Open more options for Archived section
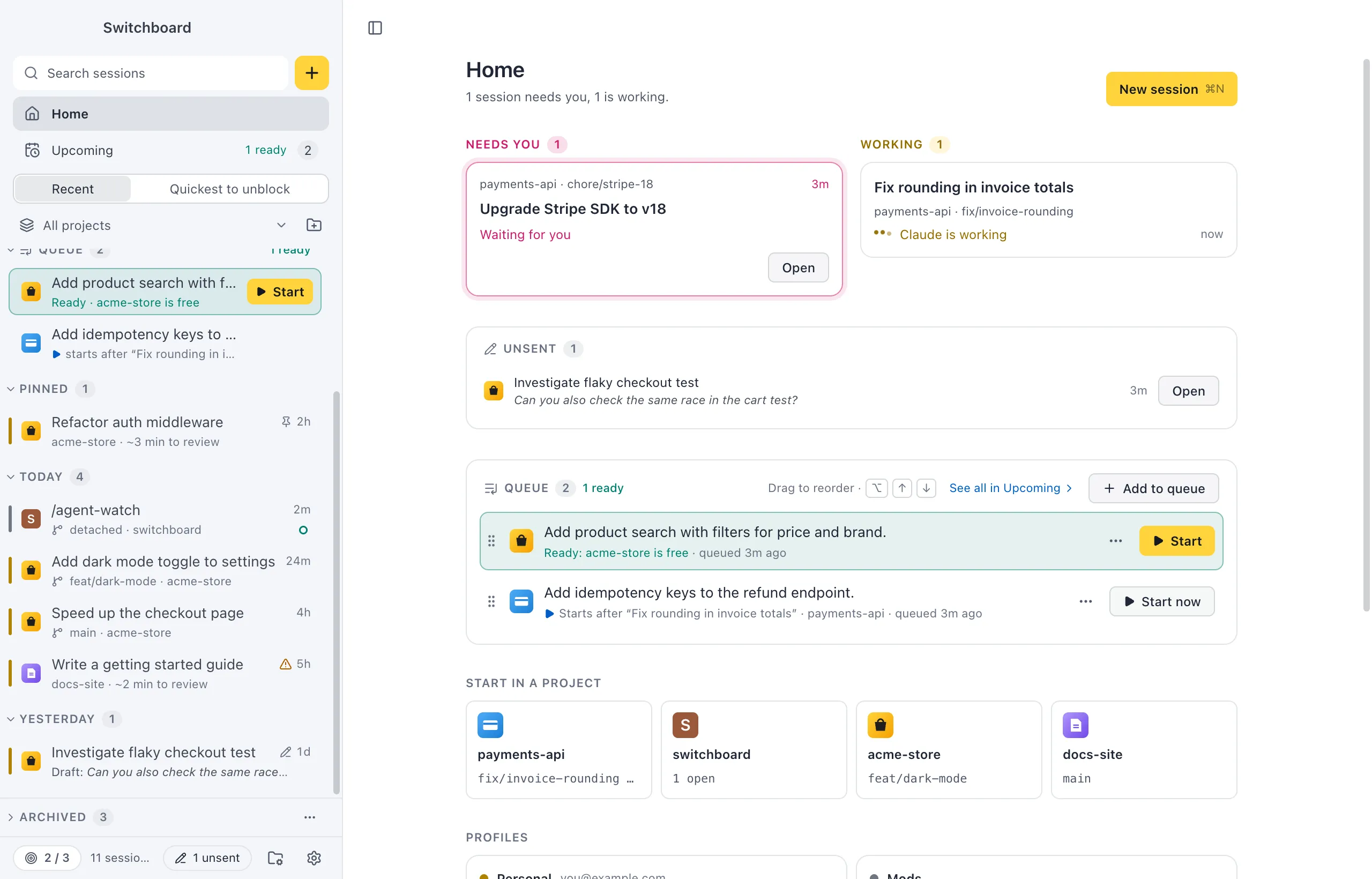 click(x=310, y=817)
